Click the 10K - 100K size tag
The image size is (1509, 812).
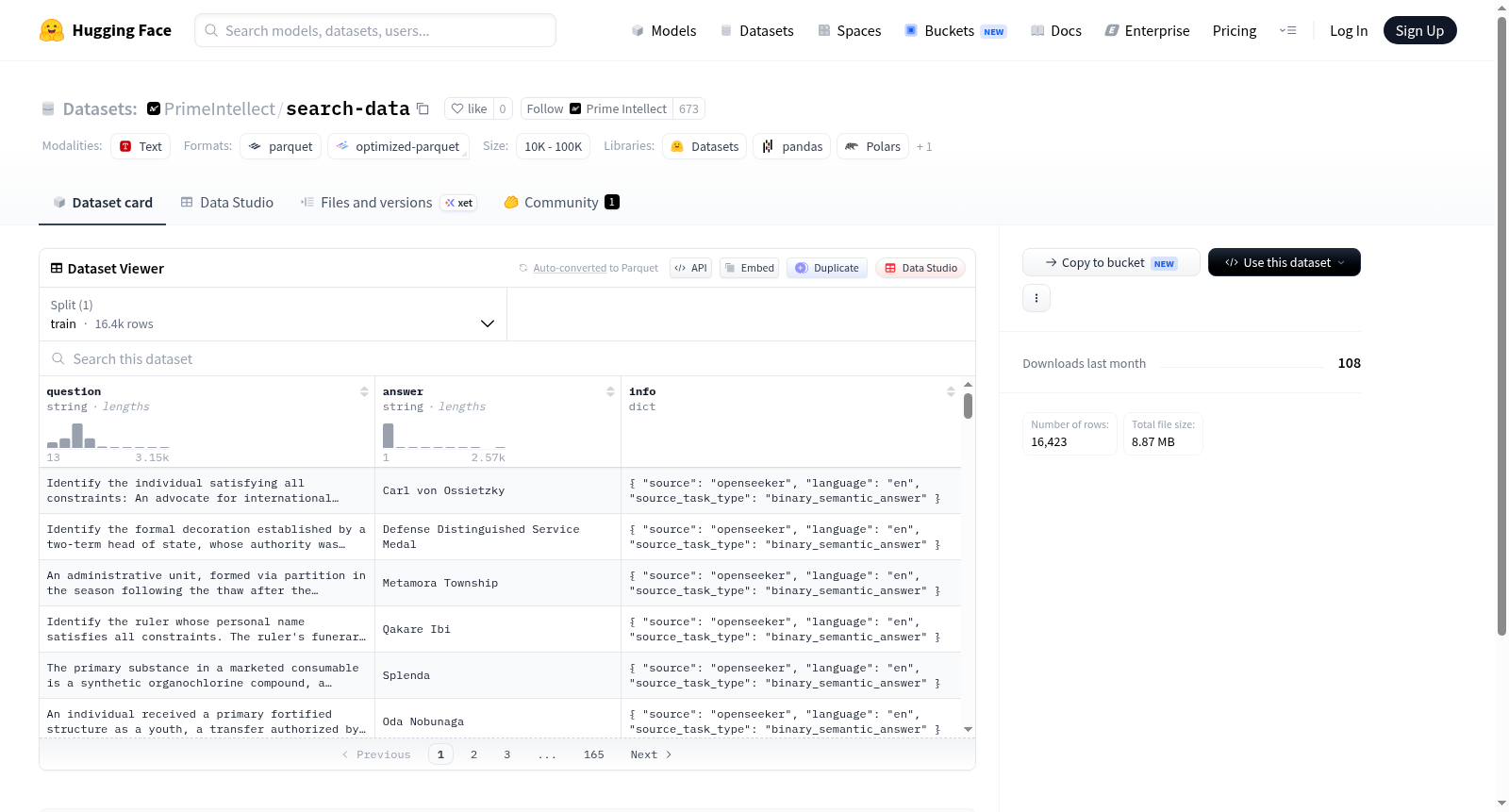[x=553, y=146]
